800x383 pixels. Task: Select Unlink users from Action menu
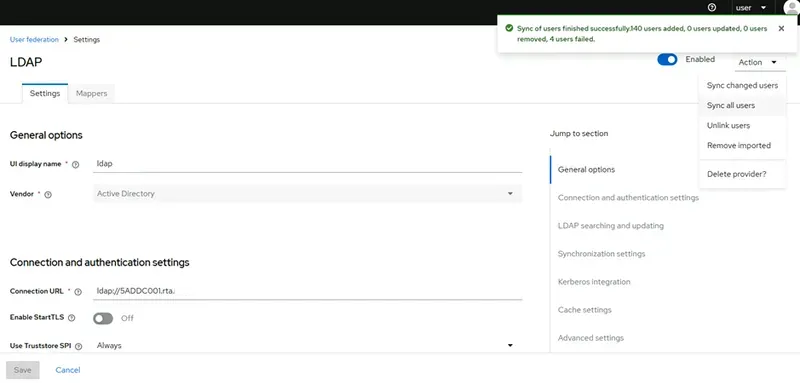(742, 125)
